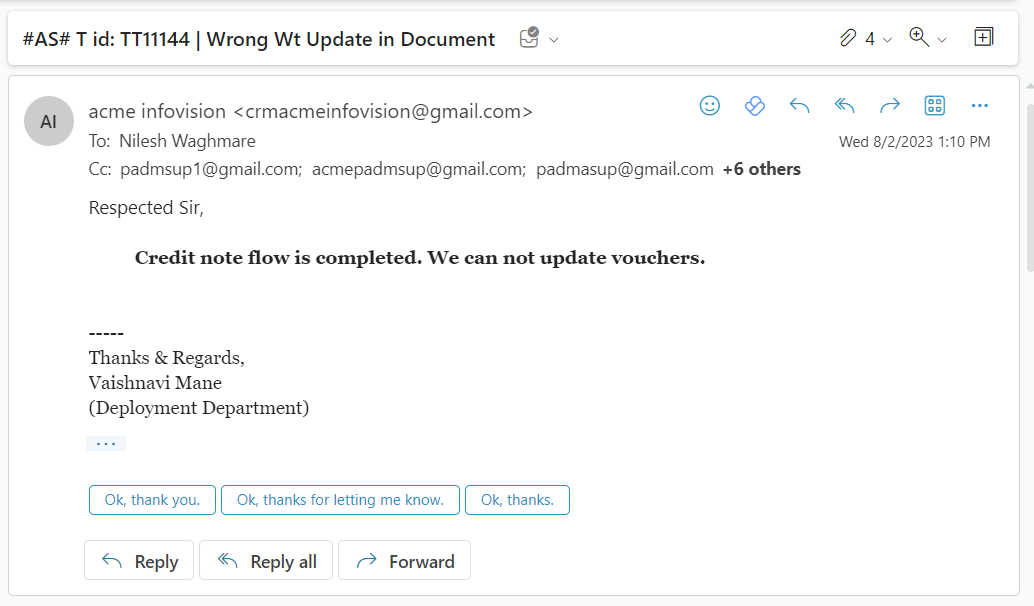Click the forward arrow icon in message header
Viewport: 1034px width, 606px height.
tap(890, 106)
